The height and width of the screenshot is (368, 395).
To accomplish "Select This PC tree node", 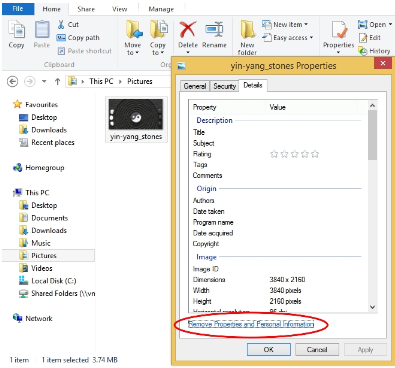I will click(x=31, y=193).
